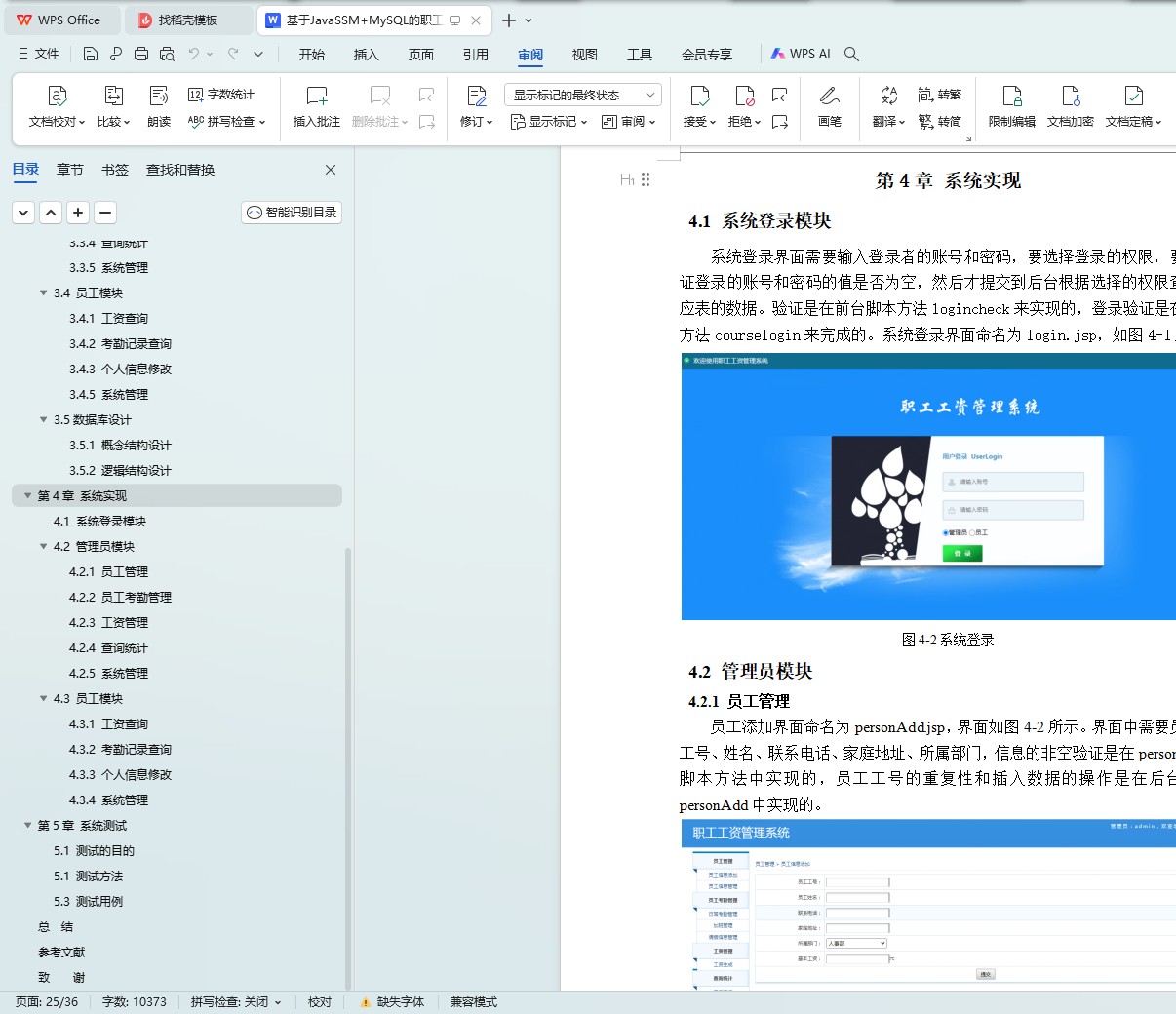Switch to the 书签 navigation tab

click(x=115, y=170)
